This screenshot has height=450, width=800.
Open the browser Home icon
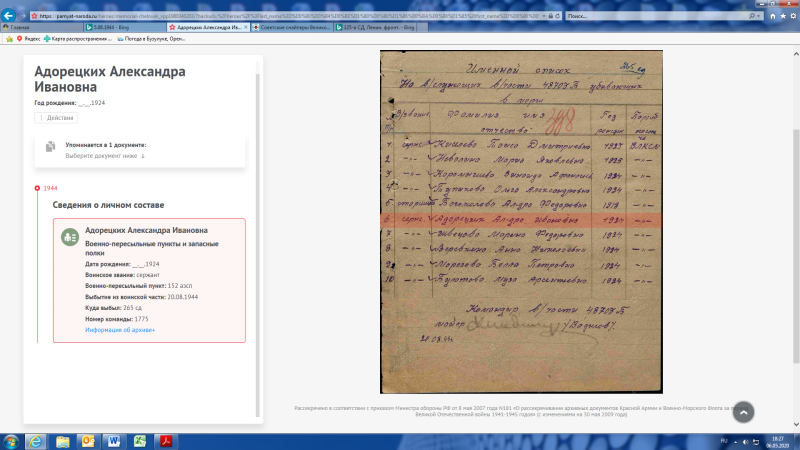(773, 16)
